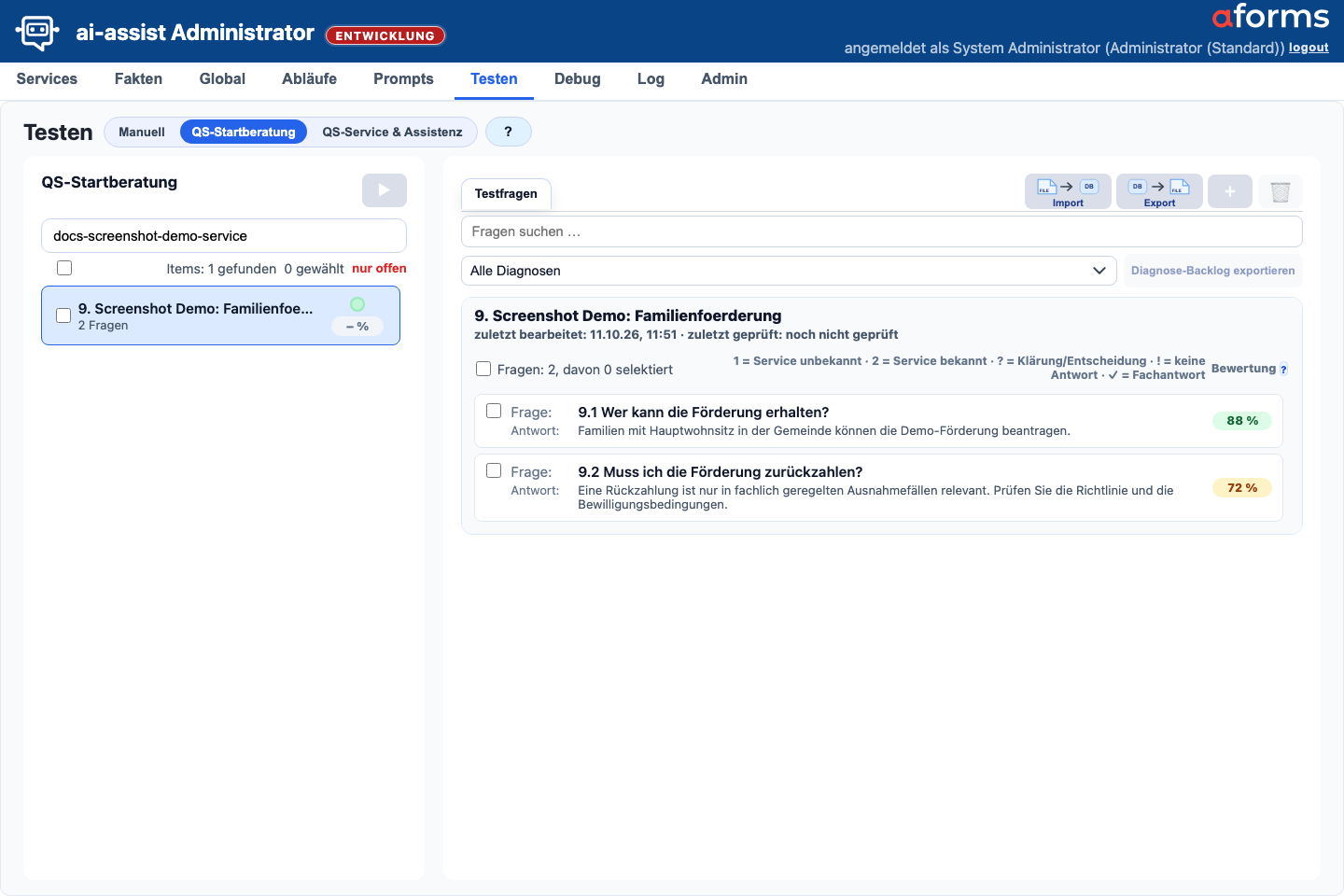Screen dimensions: 1344x896
Task: Click the Export DB-to-file icon
Action: click(1159, 191)
